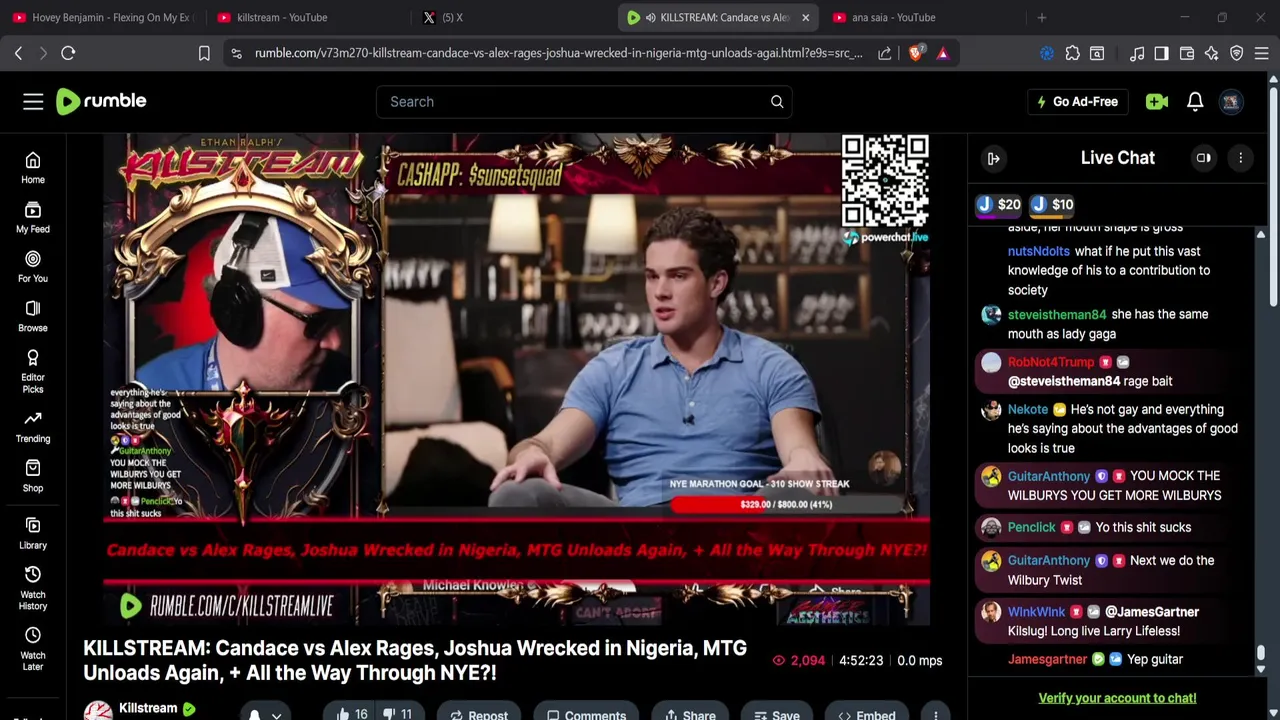Click the Embed button
This screenshot has width=1280, height=720.
tap(866, 714)
